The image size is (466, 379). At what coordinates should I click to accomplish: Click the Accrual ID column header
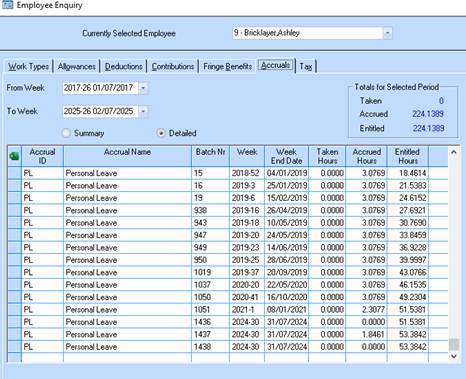[42, 156]
